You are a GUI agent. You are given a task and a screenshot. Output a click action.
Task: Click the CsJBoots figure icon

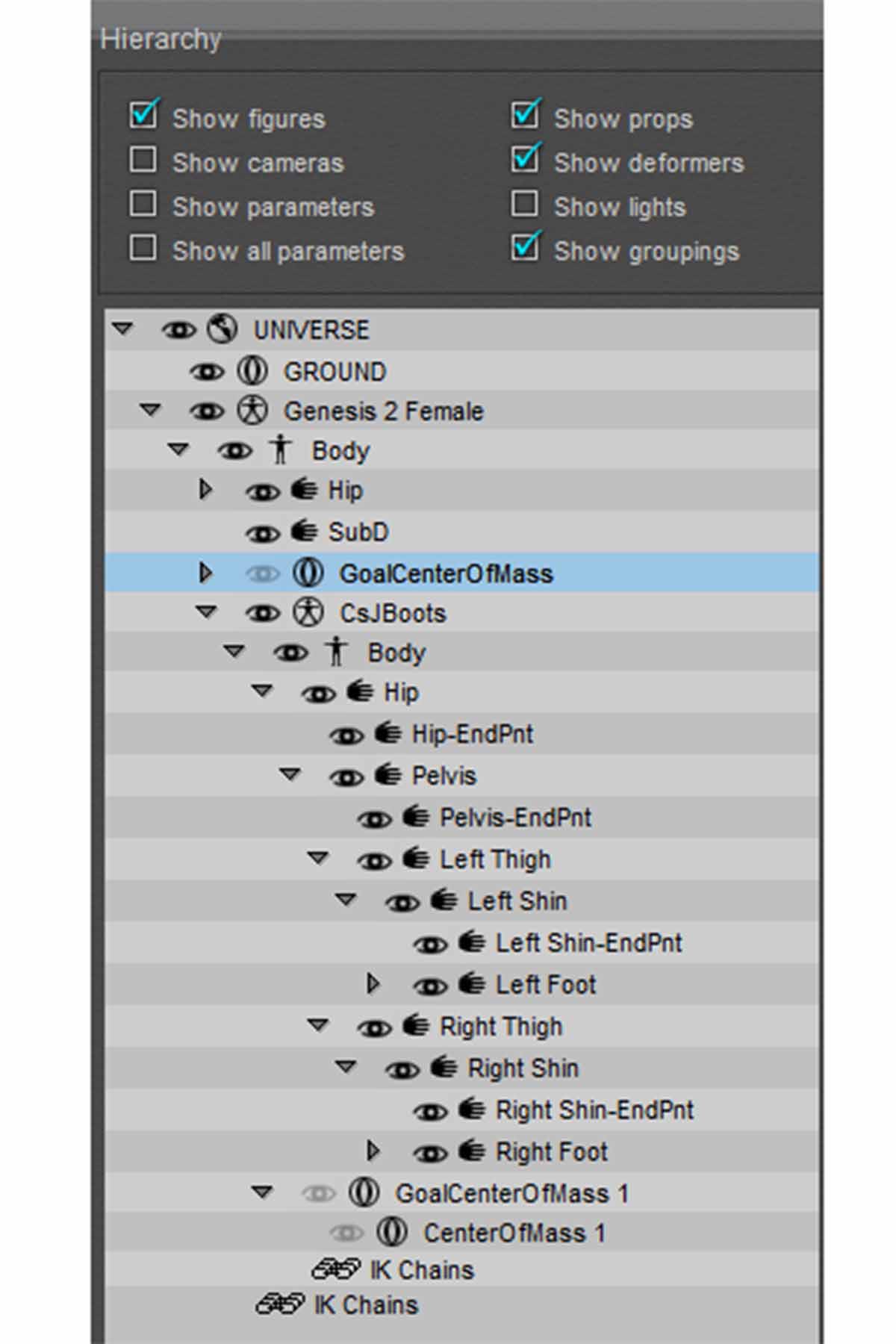(308, 613)
